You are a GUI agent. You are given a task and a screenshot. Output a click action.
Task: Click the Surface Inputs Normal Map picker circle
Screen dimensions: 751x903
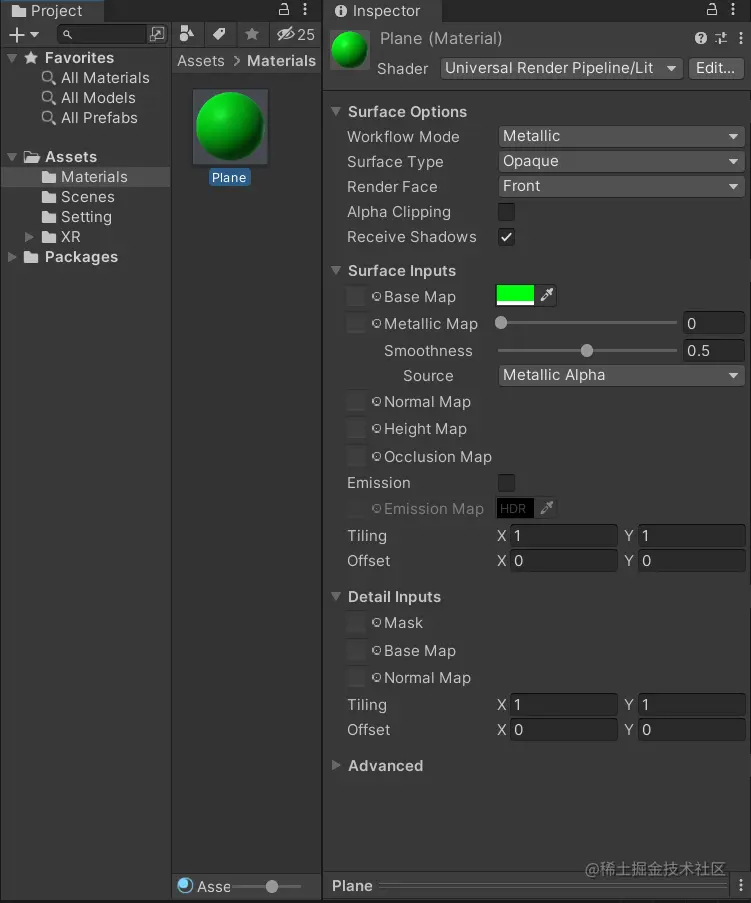click(x=376, y=401)
